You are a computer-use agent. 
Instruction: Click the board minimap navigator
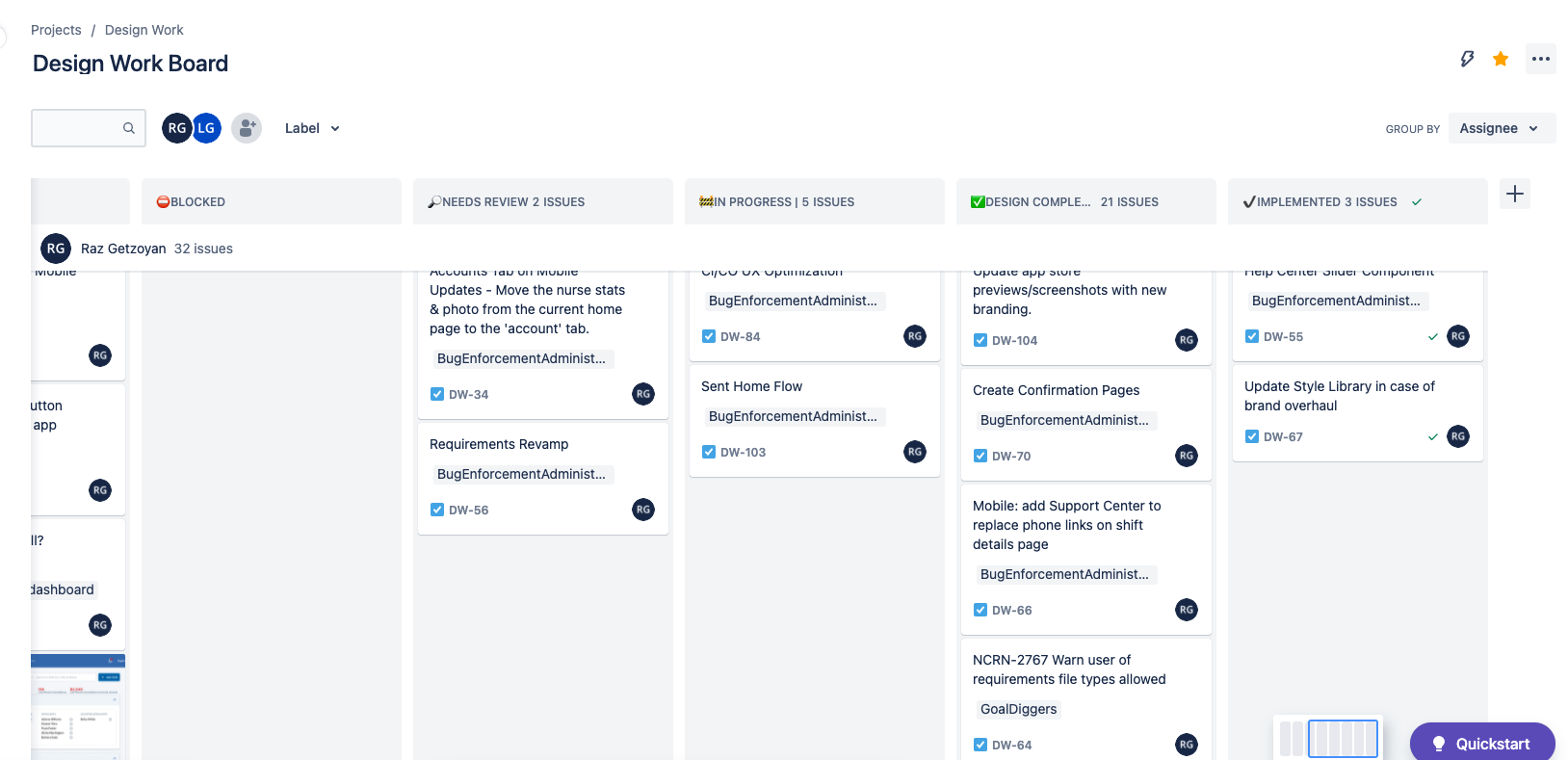1328,738
